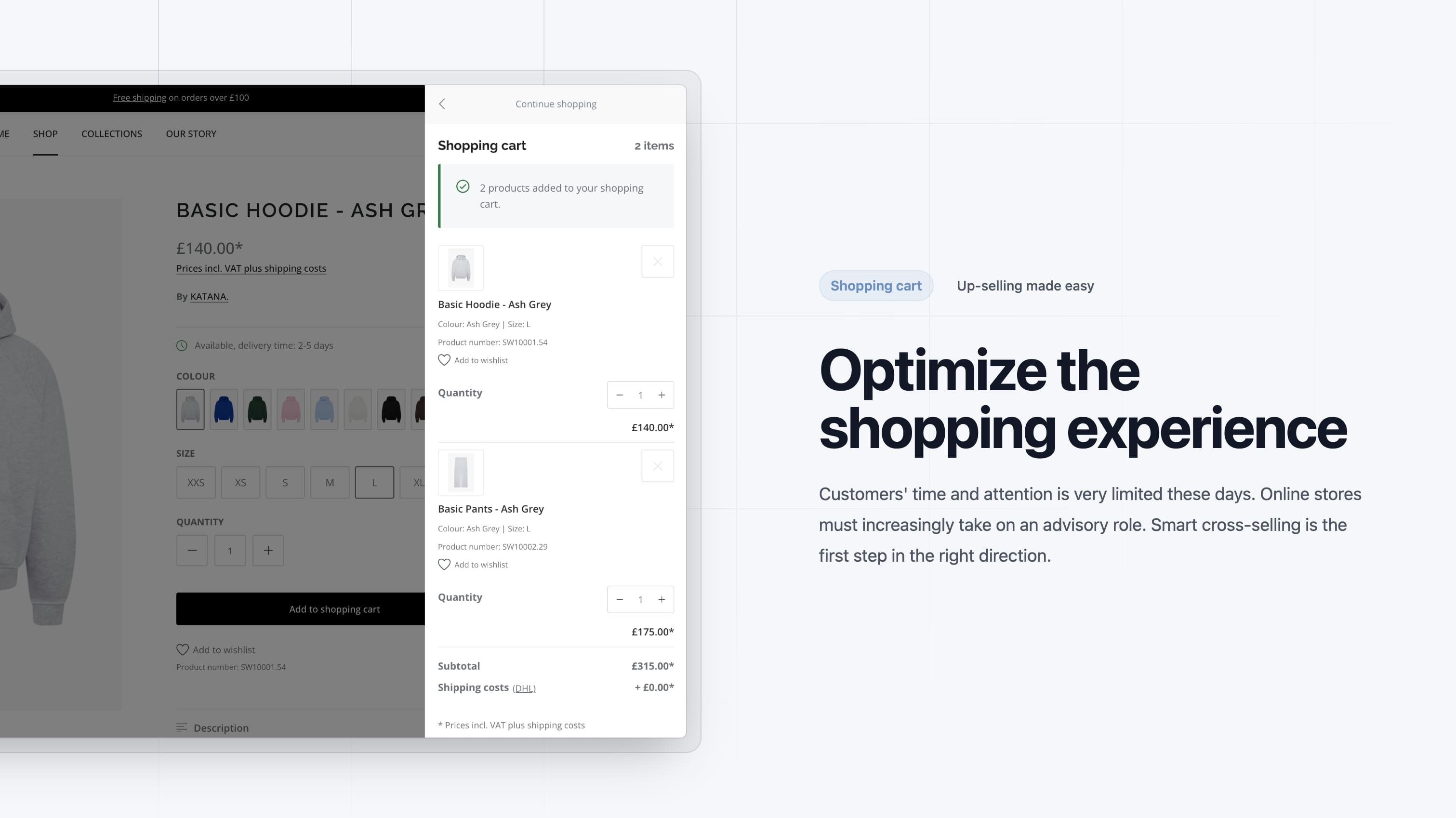Click the increase quantity icon for pants
Screen dimensions: 1456x818
[661, 599]
